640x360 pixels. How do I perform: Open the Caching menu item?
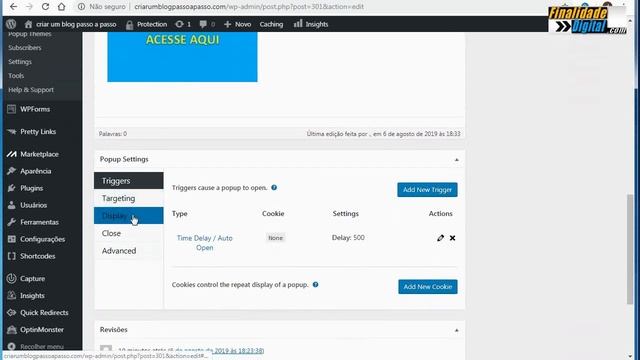tap(271, 24)
